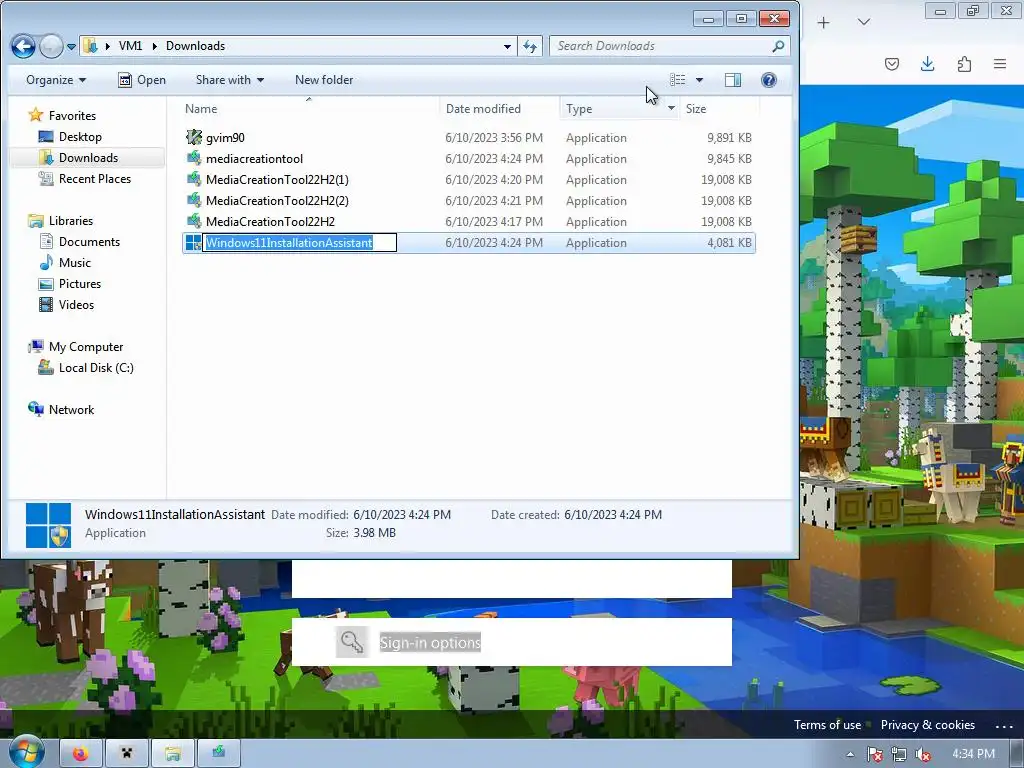Select Downloads in the address breadcrumb

(x=195, y=46)
